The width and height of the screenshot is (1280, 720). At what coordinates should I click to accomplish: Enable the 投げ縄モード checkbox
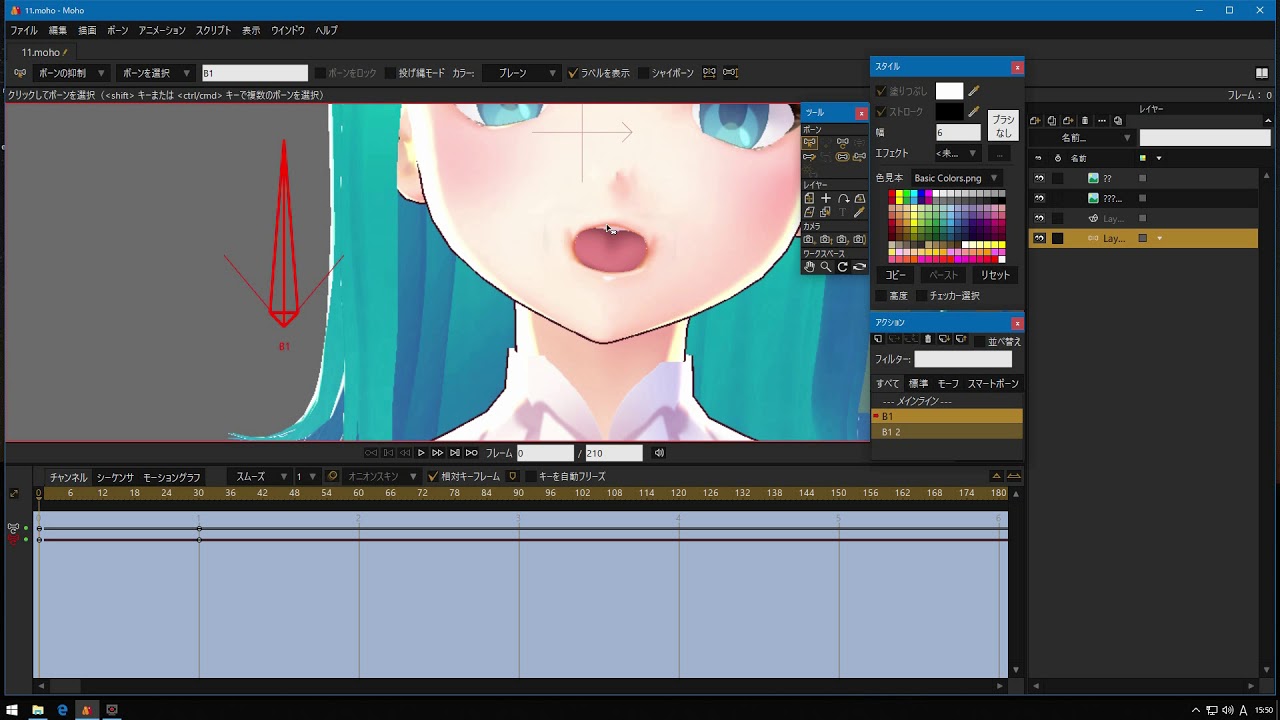391,73
